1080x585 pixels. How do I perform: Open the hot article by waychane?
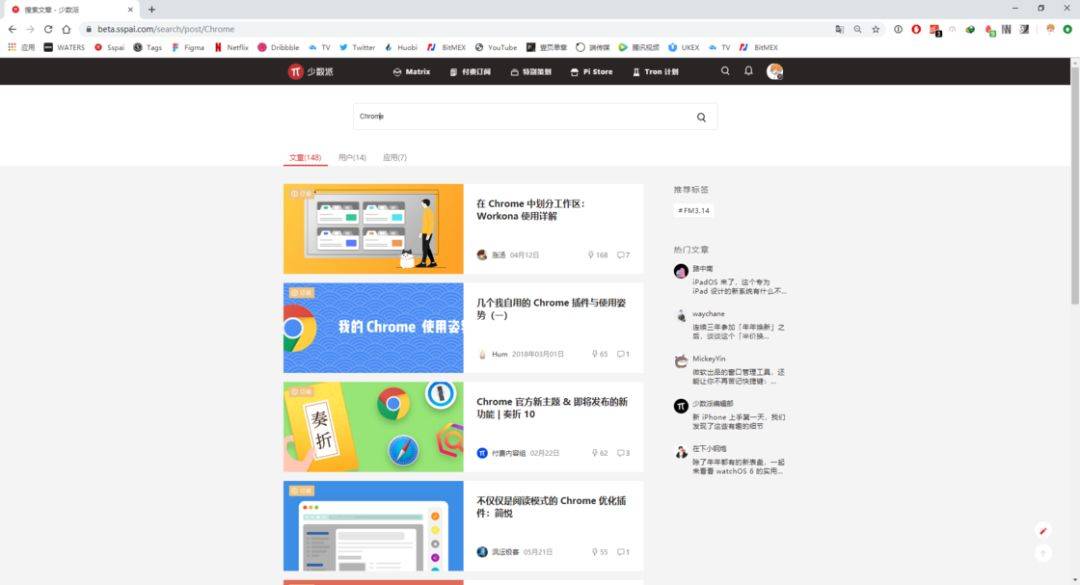point(738,331)
